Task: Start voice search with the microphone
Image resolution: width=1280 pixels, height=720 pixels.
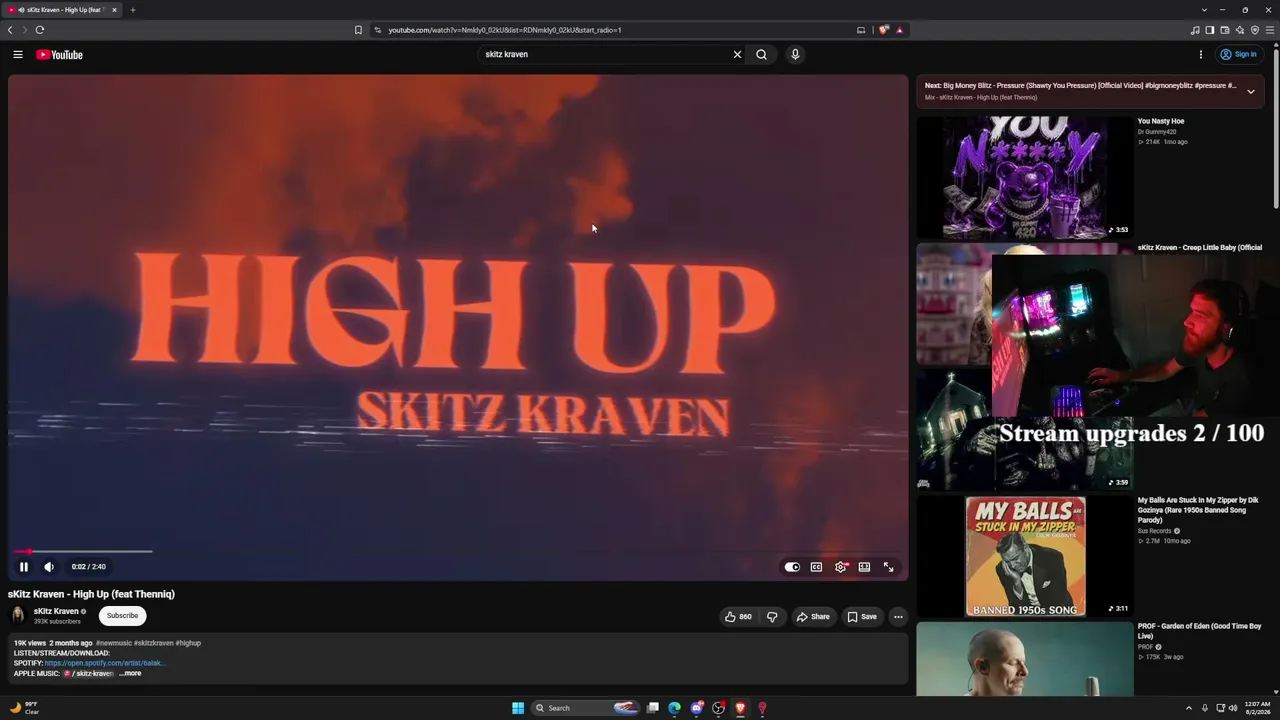Action: pos(795,55)
